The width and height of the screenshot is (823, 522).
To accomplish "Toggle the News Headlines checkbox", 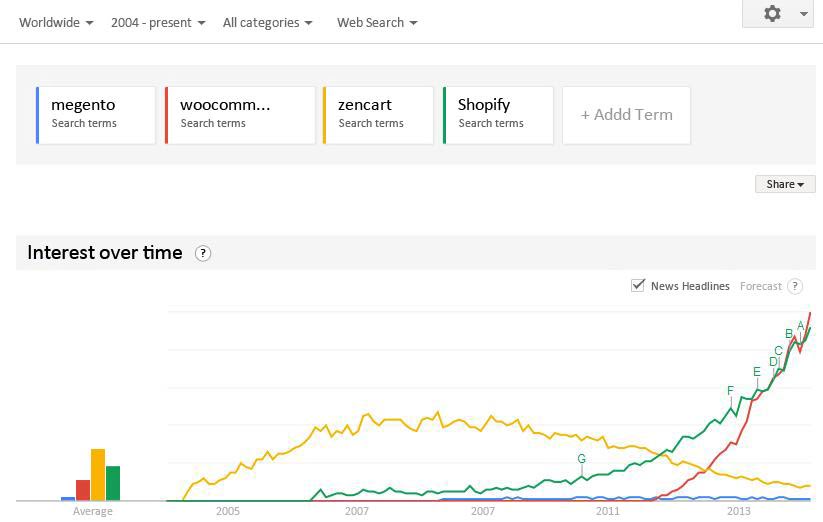I will pos(637,285).
